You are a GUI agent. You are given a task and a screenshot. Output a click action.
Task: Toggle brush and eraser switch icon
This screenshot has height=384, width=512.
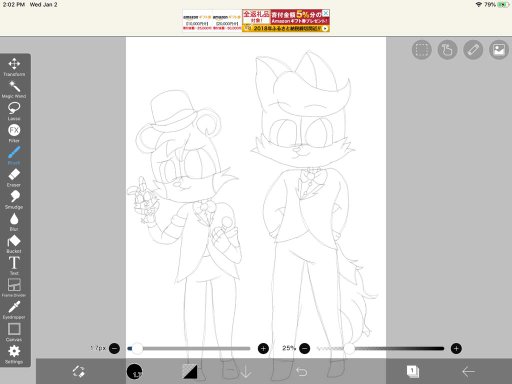(79, 371)
